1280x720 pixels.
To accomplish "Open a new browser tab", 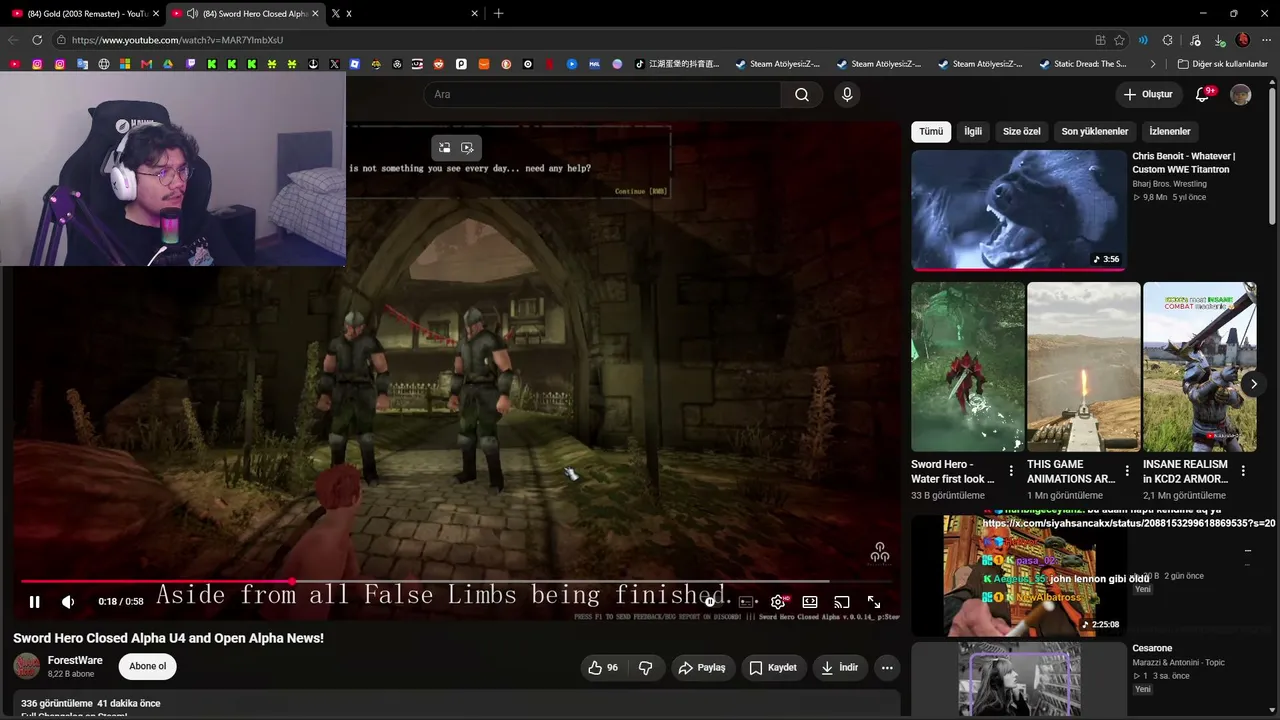I will click(498, 13).
